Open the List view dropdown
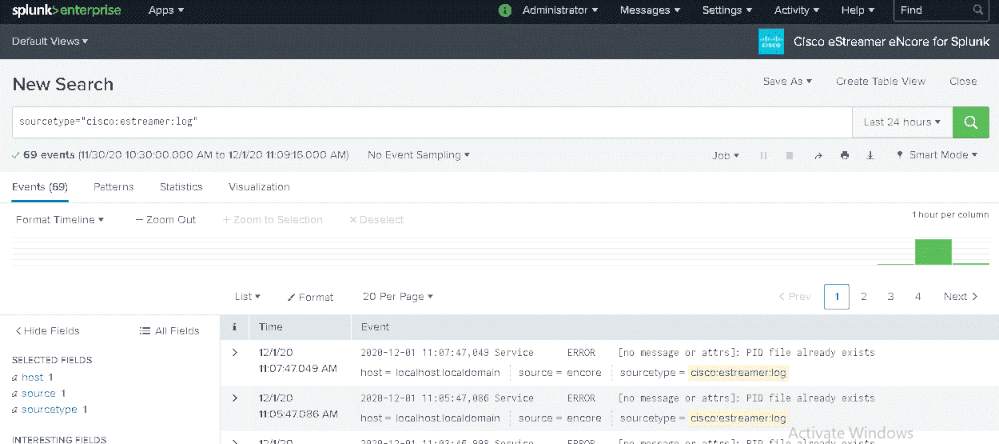This screenshot has width=999, height=444. (x=247, y=297)
